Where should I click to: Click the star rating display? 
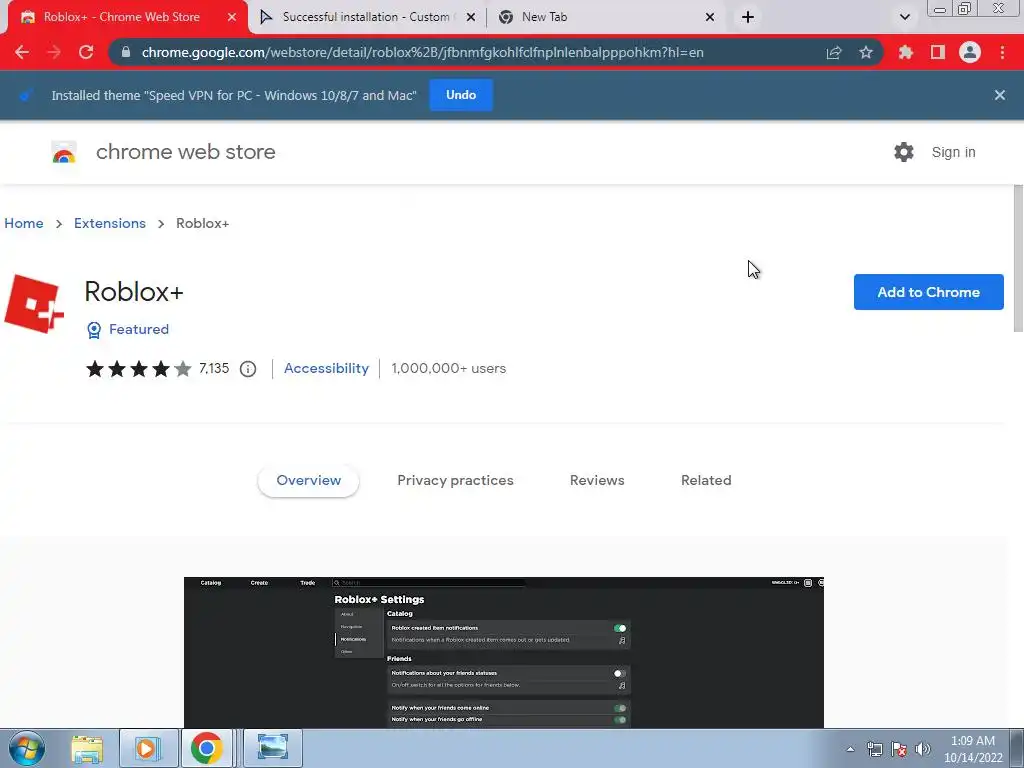[x=138, y=369]
